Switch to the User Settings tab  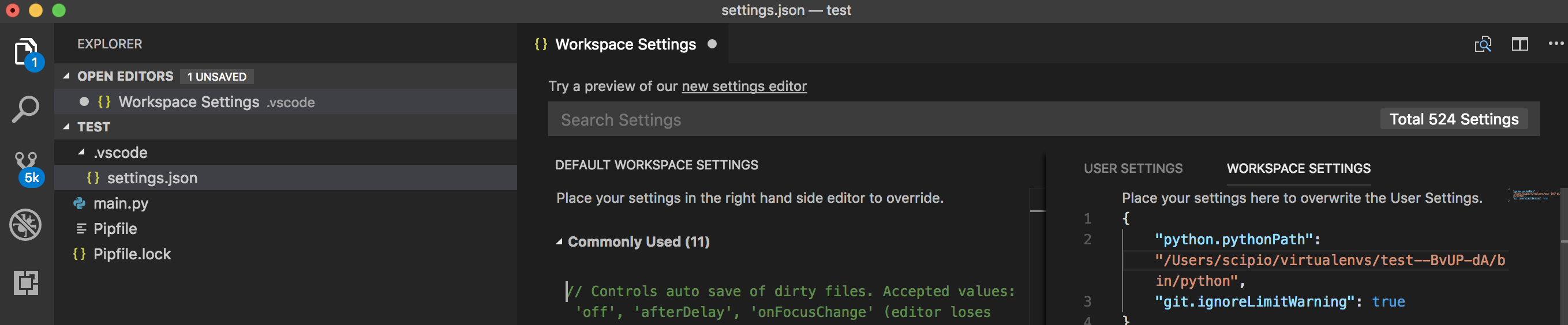click(1133, 168)
